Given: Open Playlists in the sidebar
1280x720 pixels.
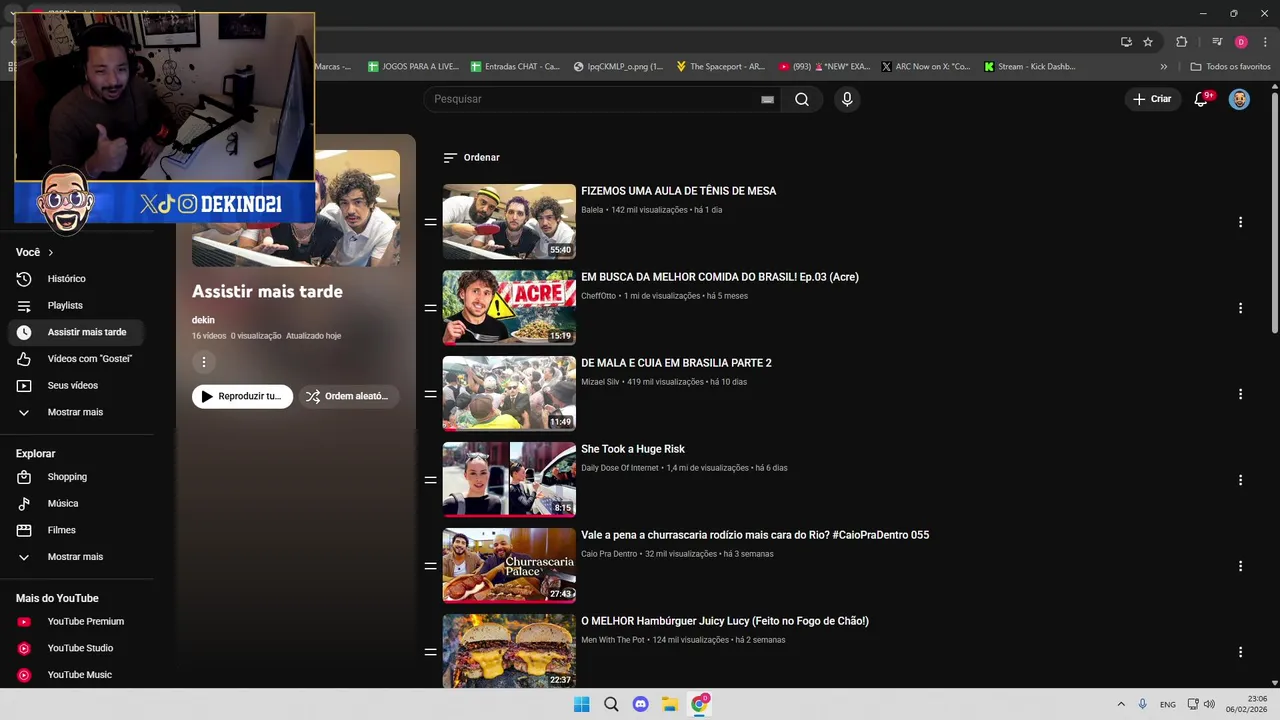Looking at the screenshot, I should coord(75,305).
